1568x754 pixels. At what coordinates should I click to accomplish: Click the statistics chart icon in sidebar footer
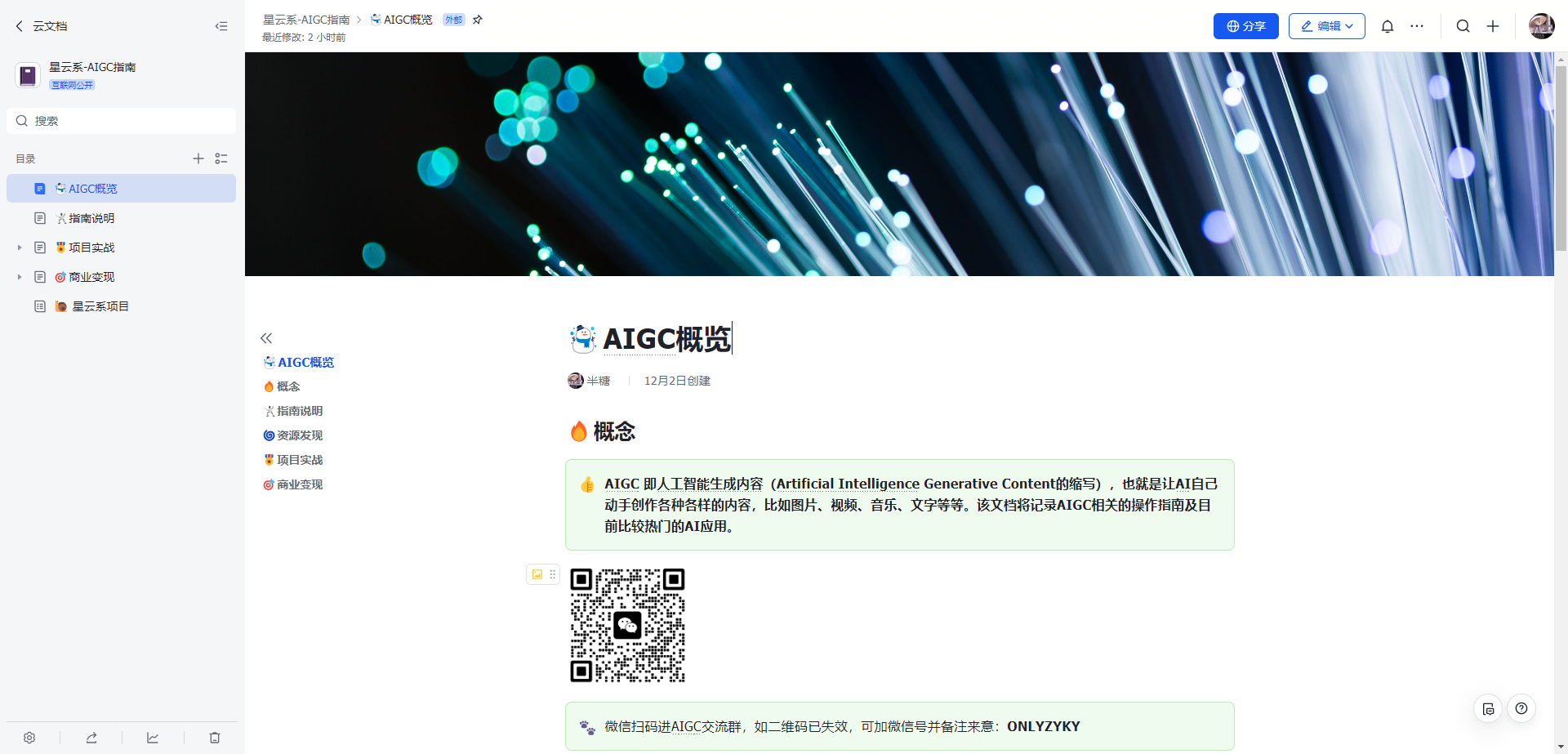[x=153, y=738]
